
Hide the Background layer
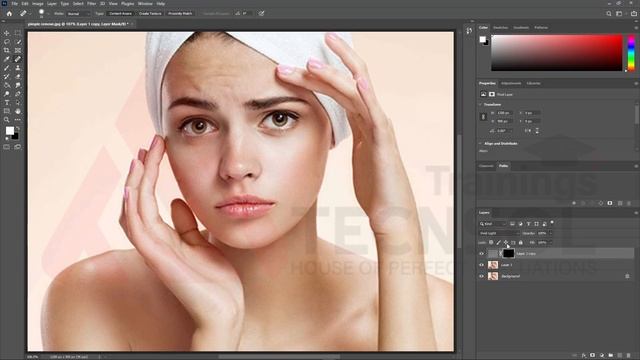pyautogui.click(x=482, y=276)
